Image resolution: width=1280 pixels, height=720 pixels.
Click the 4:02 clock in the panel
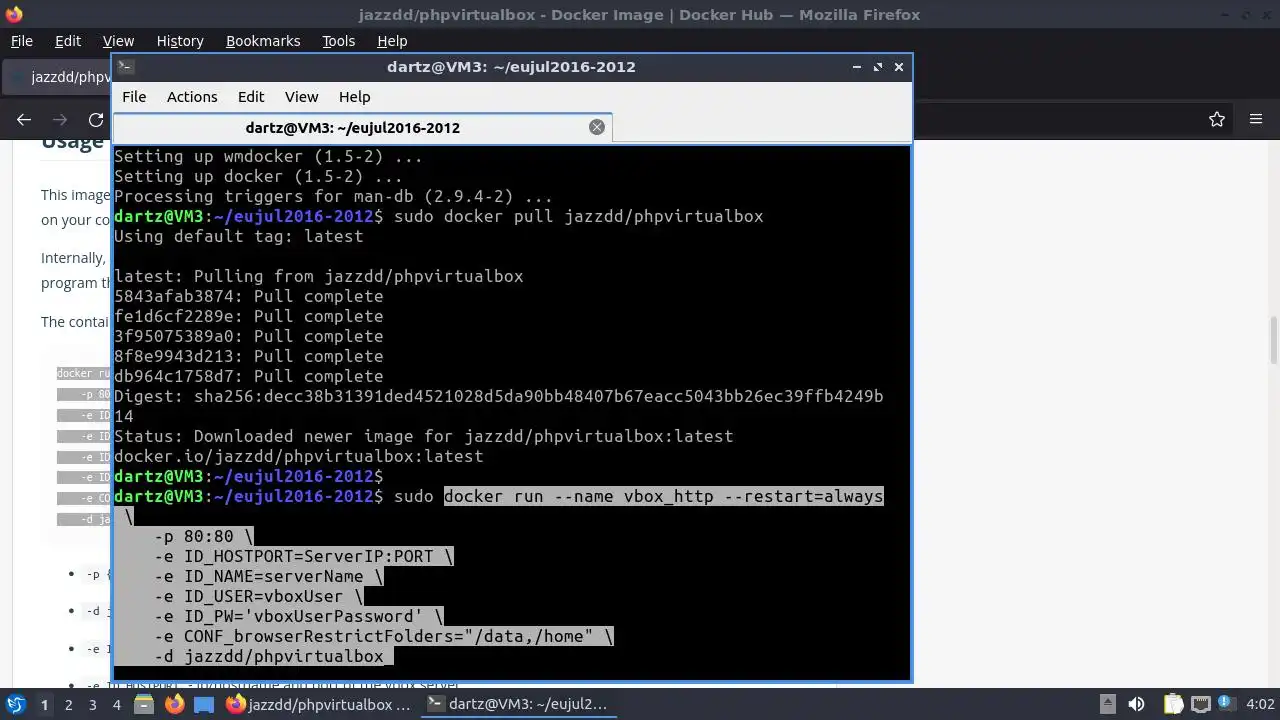pos(1260,704)
